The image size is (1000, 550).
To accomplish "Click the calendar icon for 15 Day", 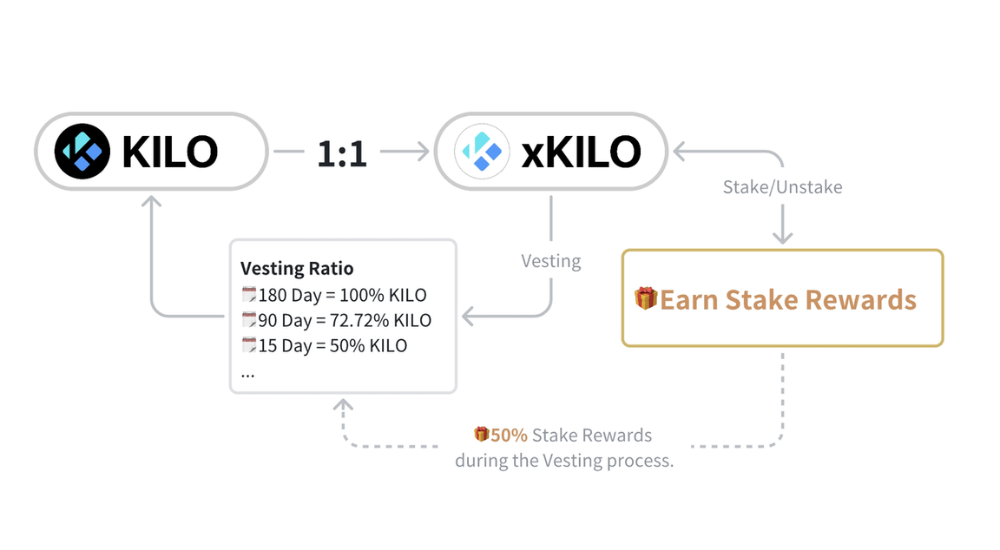I will (x=249, y=346).
